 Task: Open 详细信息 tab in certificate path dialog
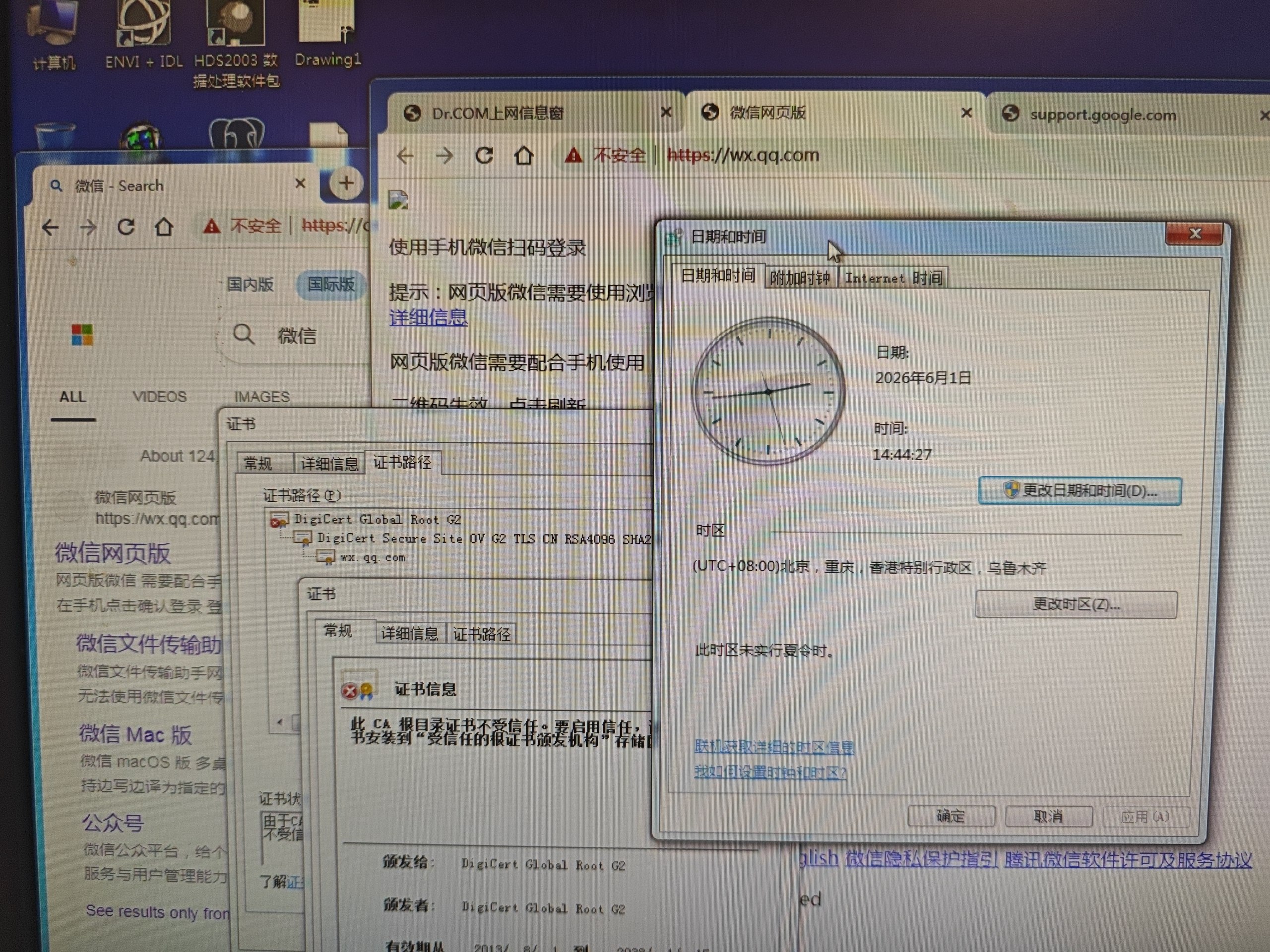[x=329, y=464]
